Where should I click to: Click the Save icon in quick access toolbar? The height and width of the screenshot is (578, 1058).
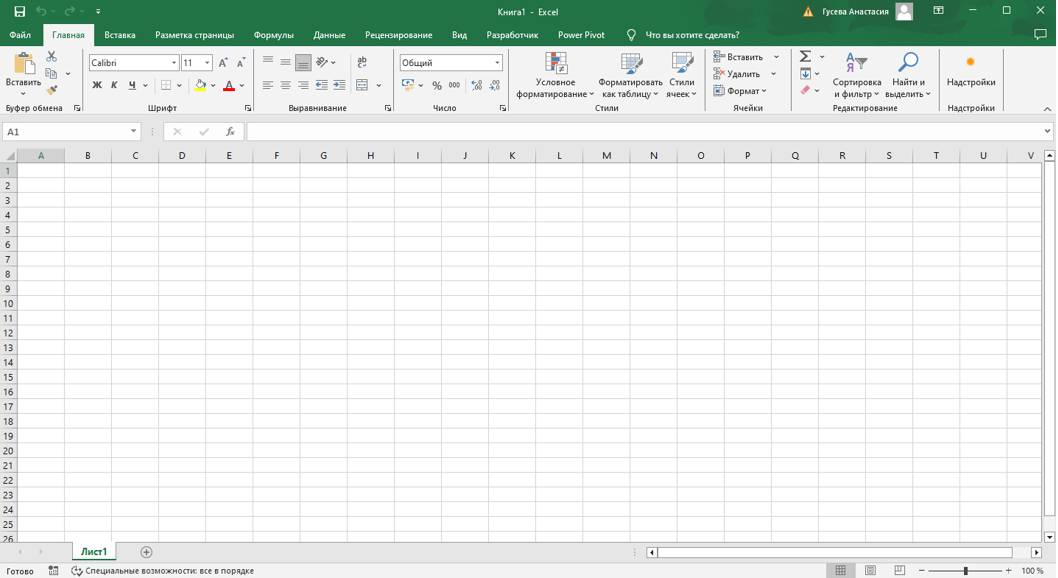tap(20, 11)
